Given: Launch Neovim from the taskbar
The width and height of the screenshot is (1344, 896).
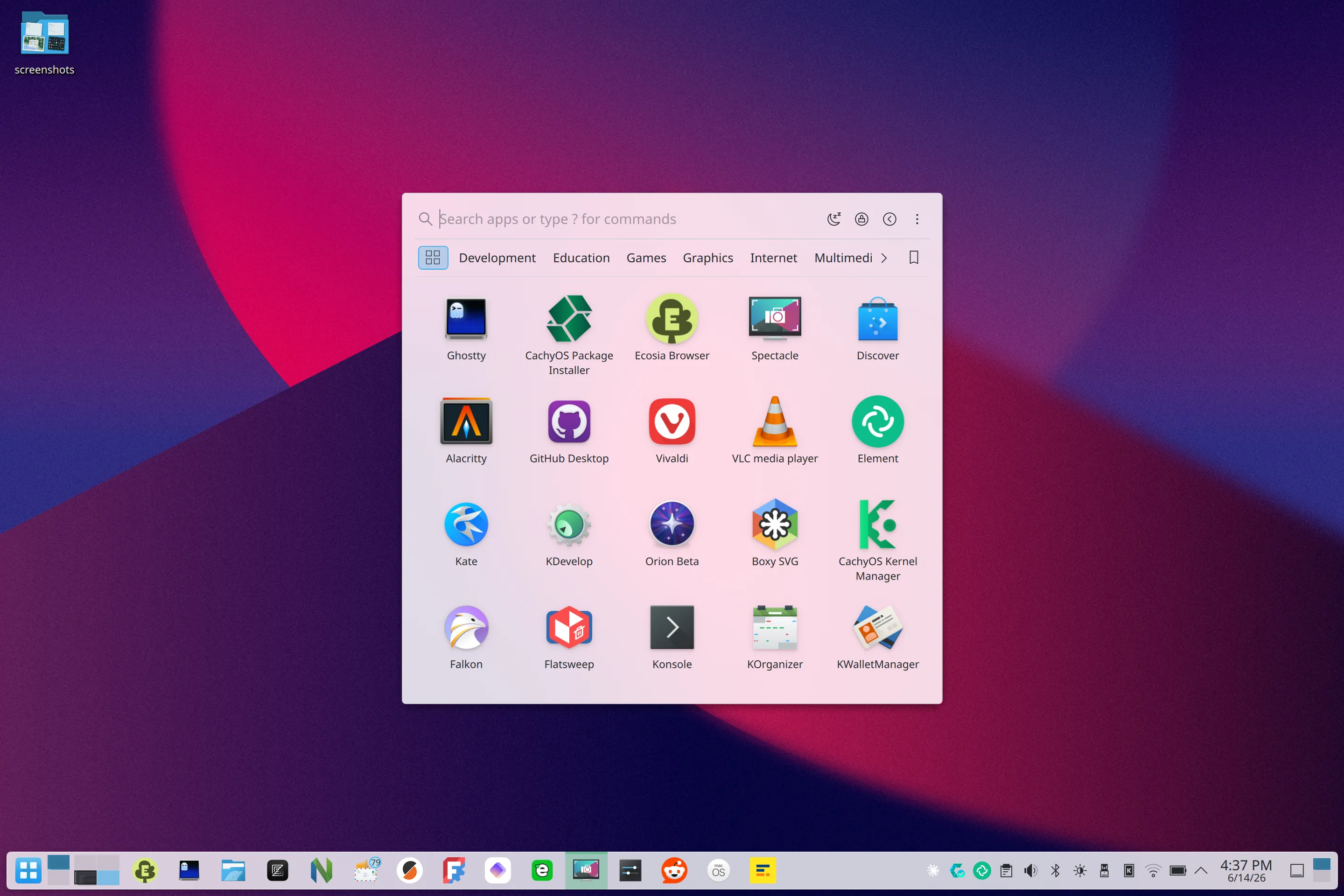Looking at the screenshot, I should (x=322, y=870).
